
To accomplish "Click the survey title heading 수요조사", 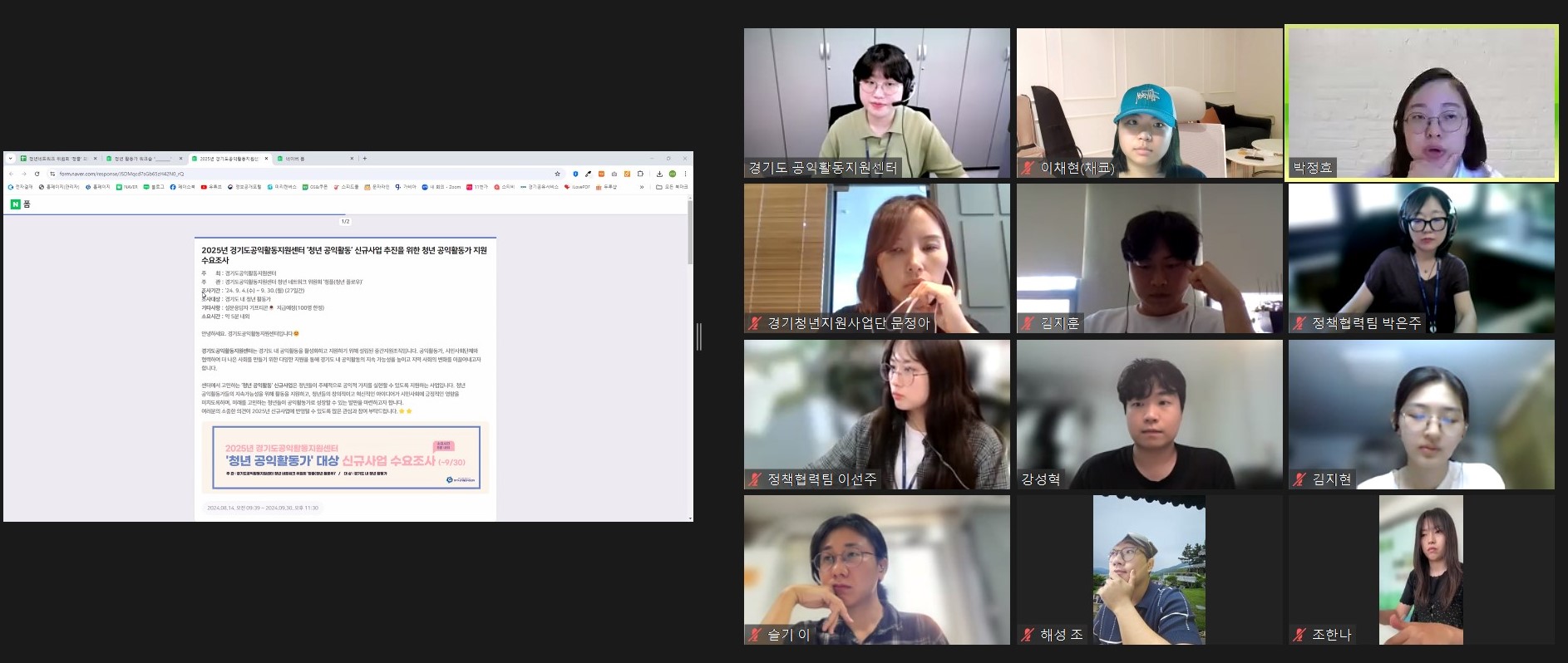I will point(344,255).
